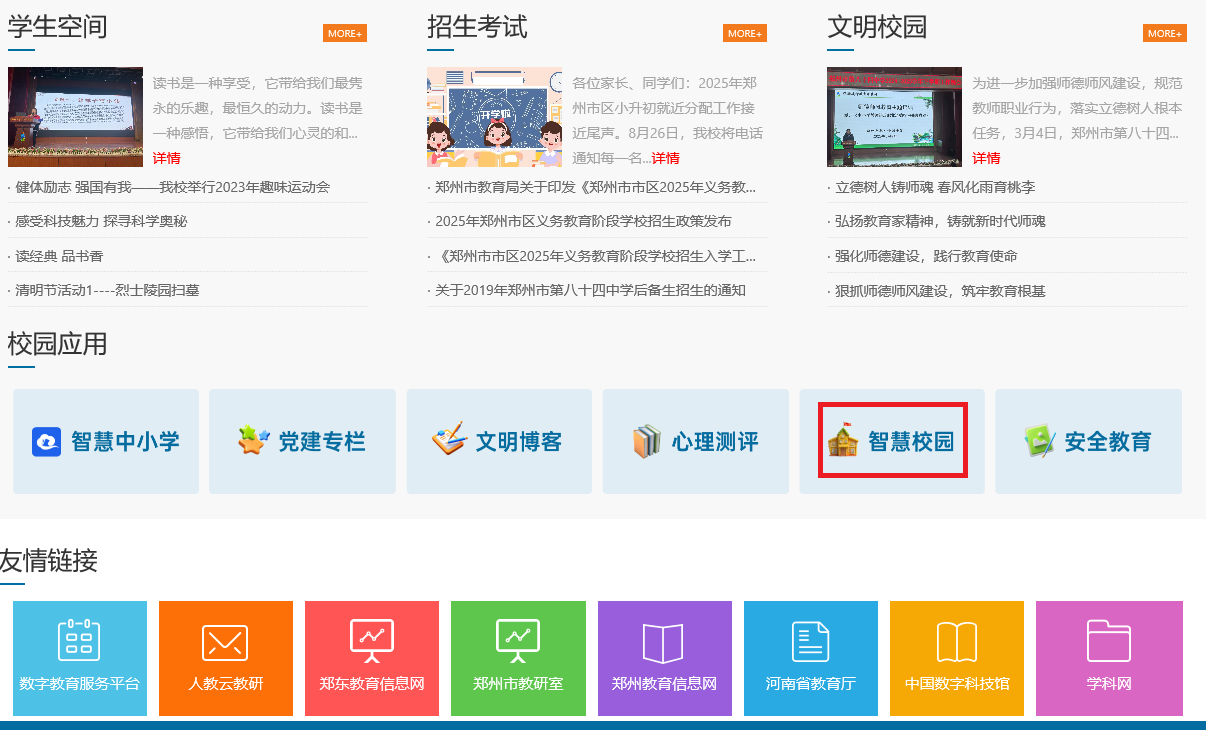The height and width of the screenshot is (731, 1206).
Task: Click the 安全教育 green icon
Action: (x=1040, y=441)
